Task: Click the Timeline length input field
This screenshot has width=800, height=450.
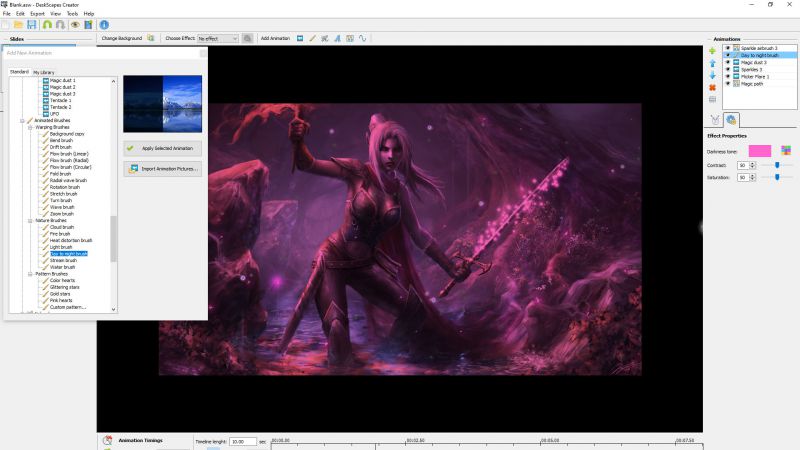Action: (x=243, y=441)
